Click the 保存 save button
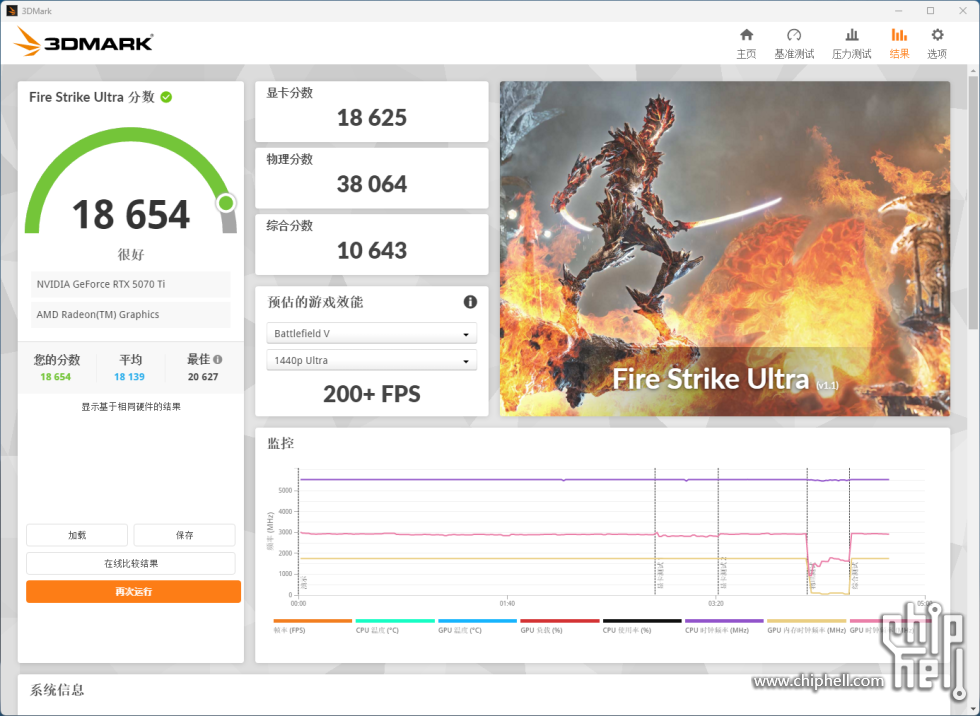Viewport: 980px width, 716px height. click(x=184, y=535)
